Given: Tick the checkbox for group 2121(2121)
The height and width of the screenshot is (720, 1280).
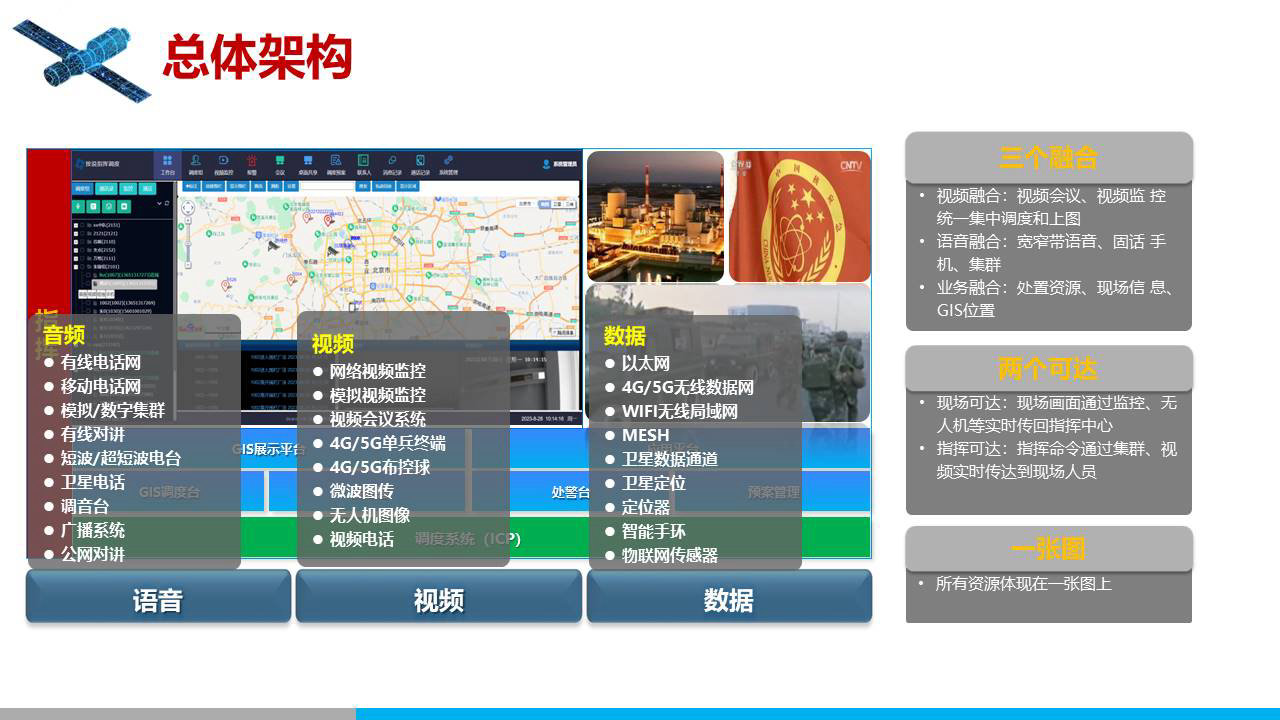Looking at the screenshot, I should point(82,234).
